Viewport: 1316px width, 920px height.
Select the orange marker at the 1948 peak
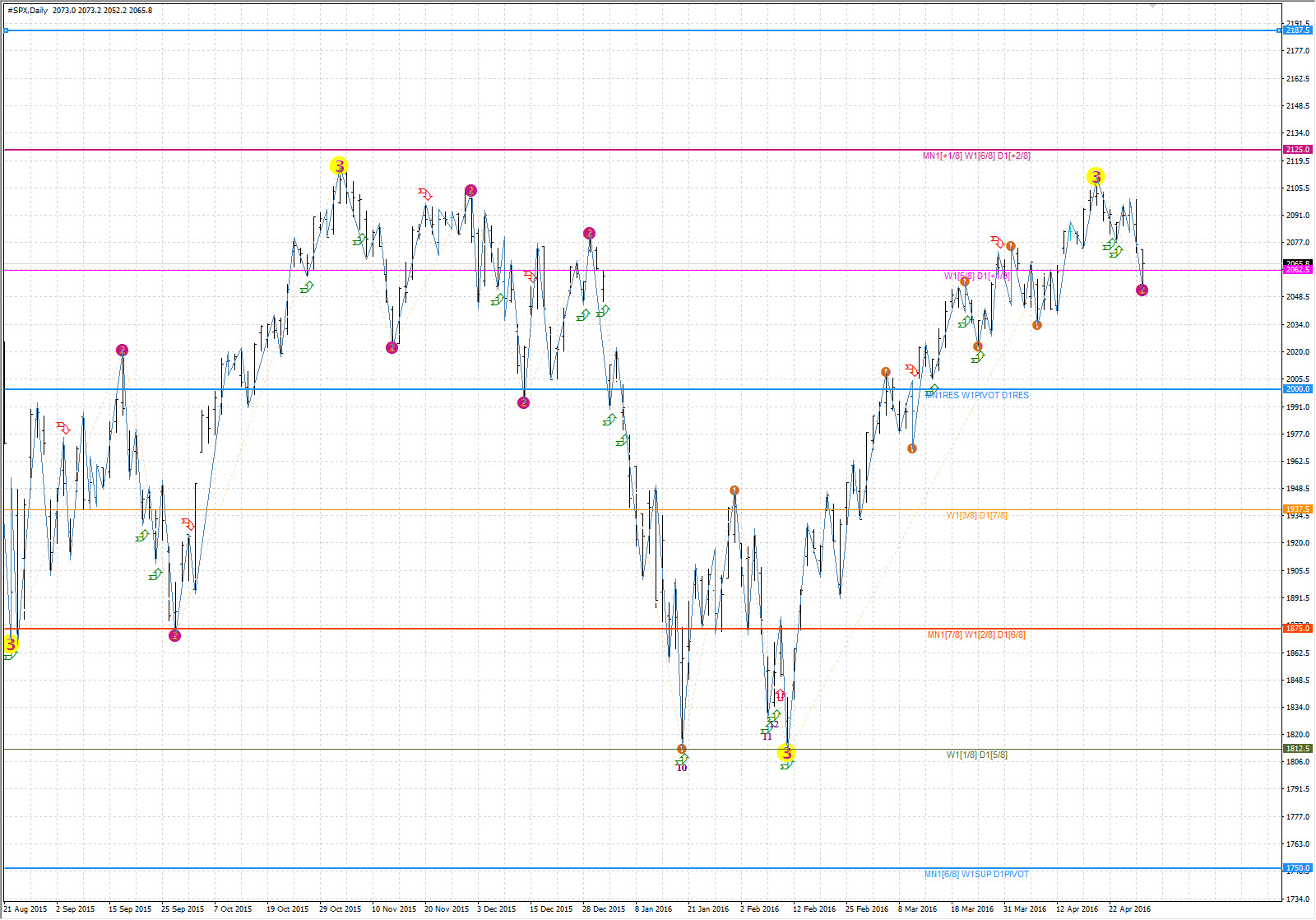[734, 490]
